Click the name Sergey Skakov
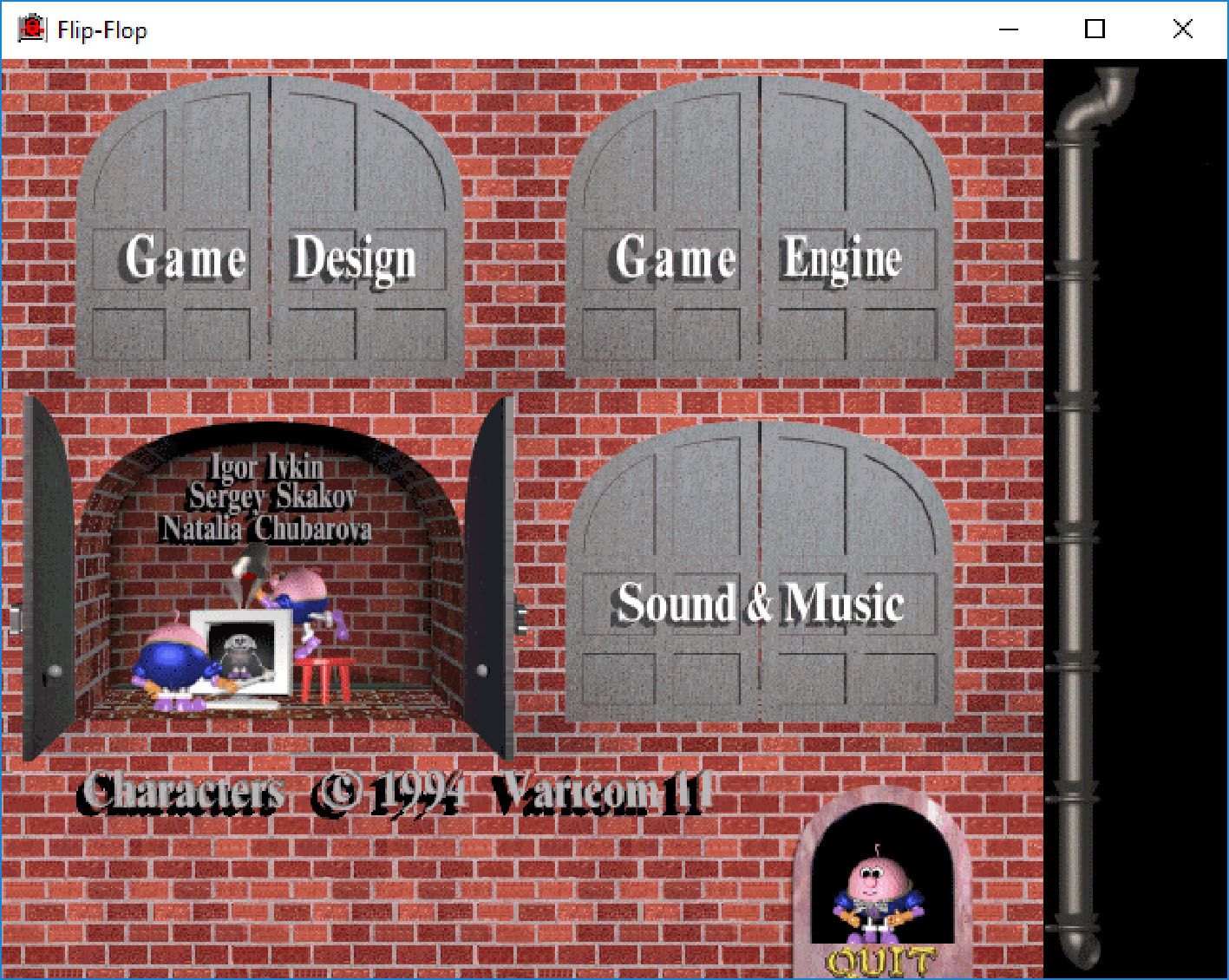The image size is (1229, 980). pyautogui.click(x=272, y=497)
